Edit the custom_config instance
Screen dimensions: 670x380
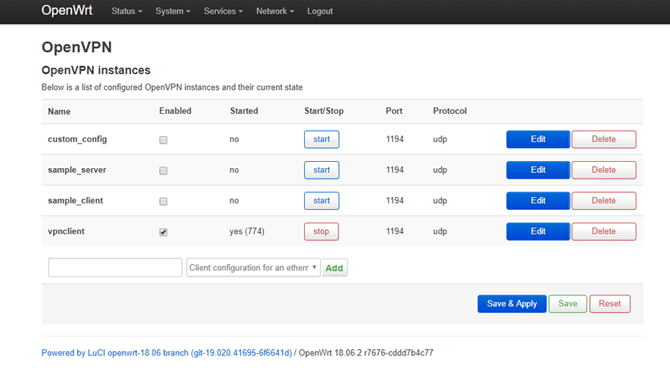click(538, 139)
